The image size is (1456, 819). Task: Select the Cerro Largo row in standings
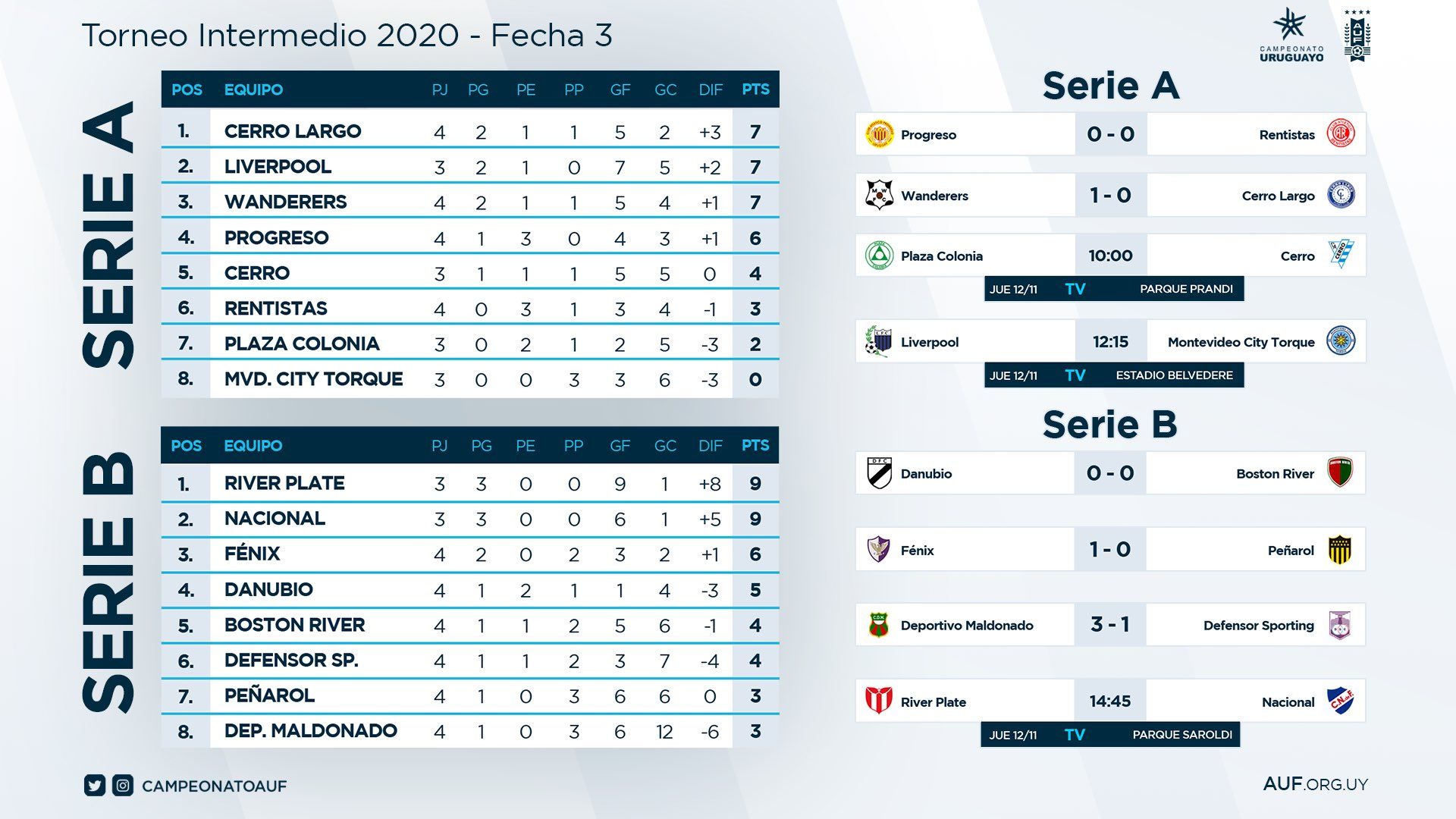pyautogui.click(x=470, y=131)
